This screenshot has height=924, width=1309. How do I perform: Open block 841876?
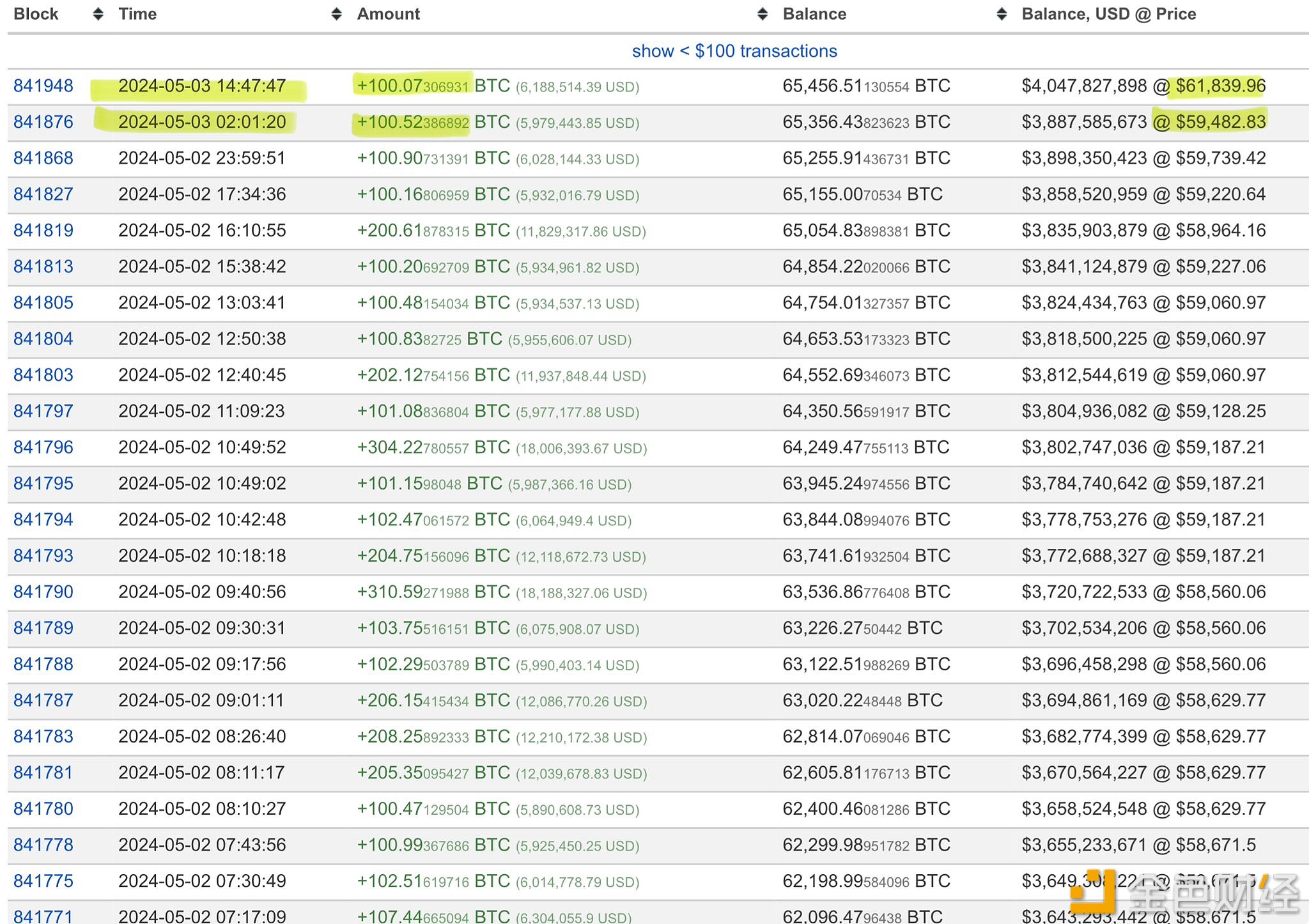click(43, 122)
